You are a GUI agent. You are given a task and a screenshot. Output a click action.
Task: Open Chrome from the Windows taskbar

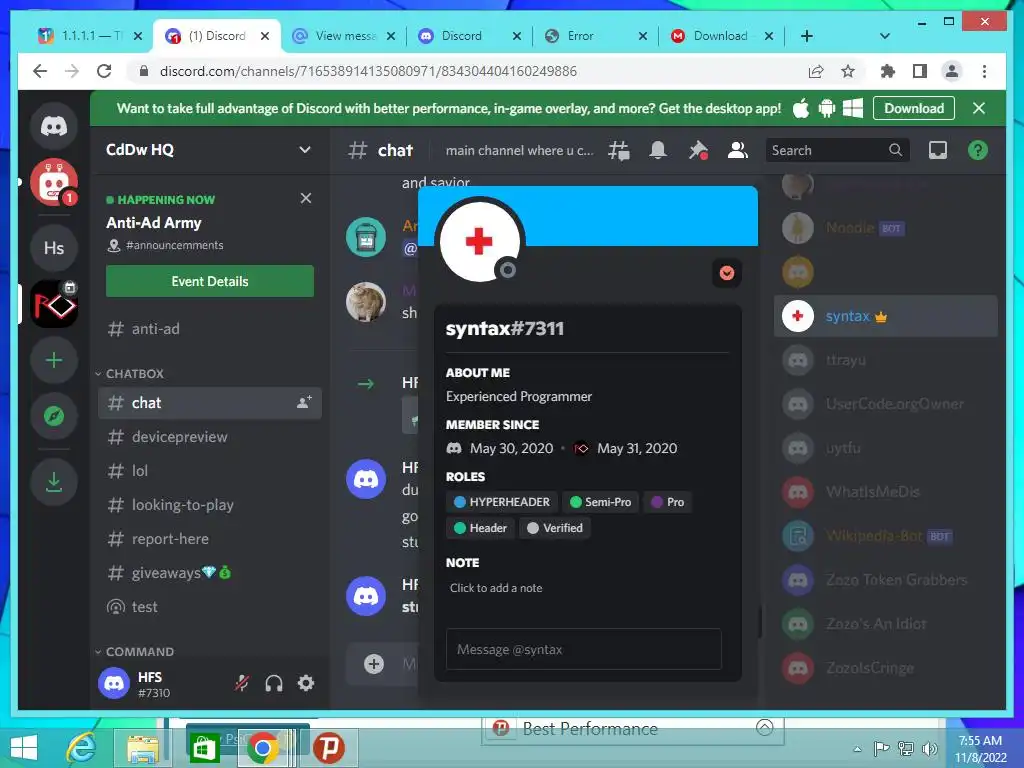pyautogui.click(x=263, y=748)
